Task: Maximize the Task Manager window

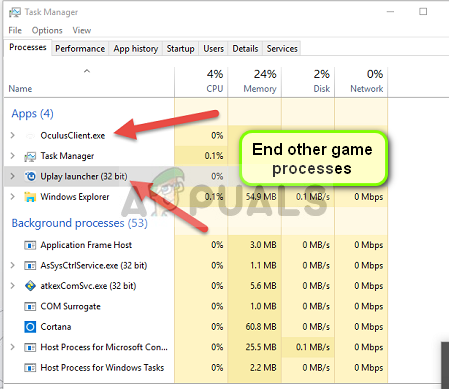Action: (x=423, y=12)
